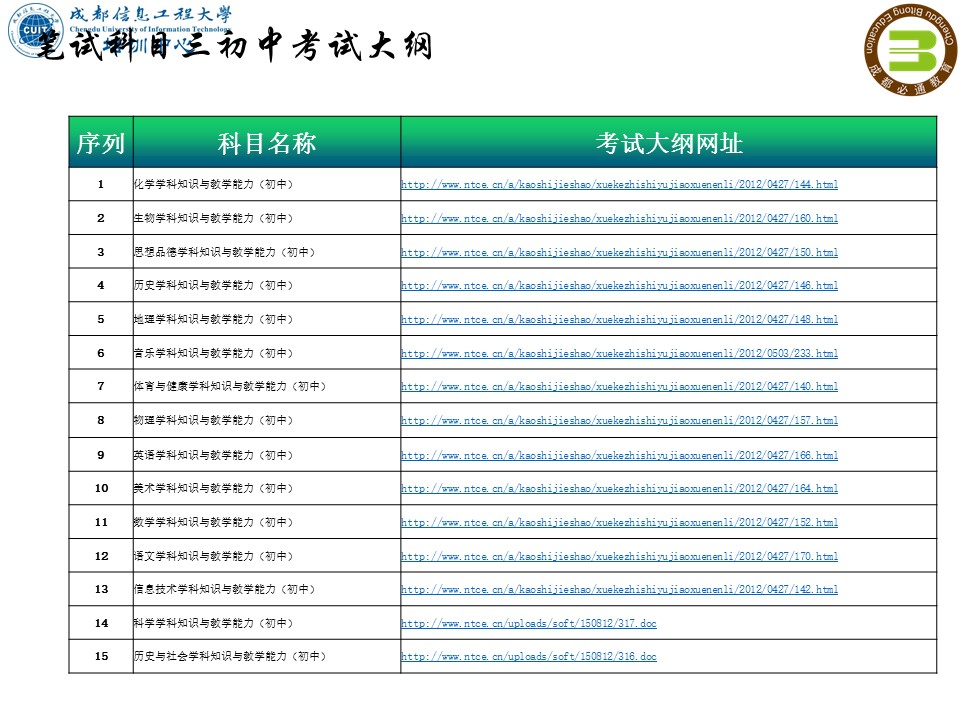Click the Chengdu University of Information Technology logo
This screenshot has width=960, height=720.
click(x=32, y=33)
